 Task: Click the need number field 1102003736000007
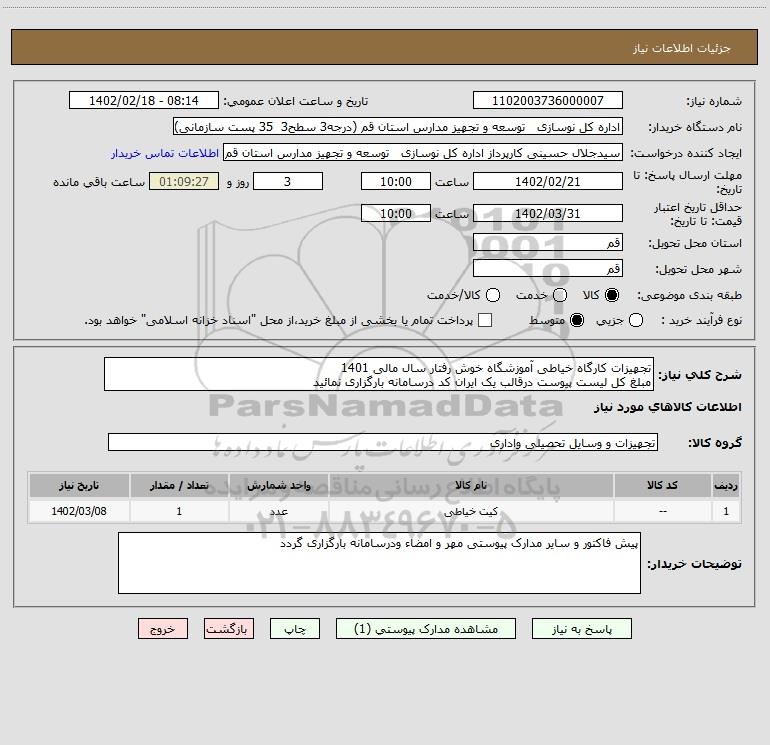coord(548,101)
